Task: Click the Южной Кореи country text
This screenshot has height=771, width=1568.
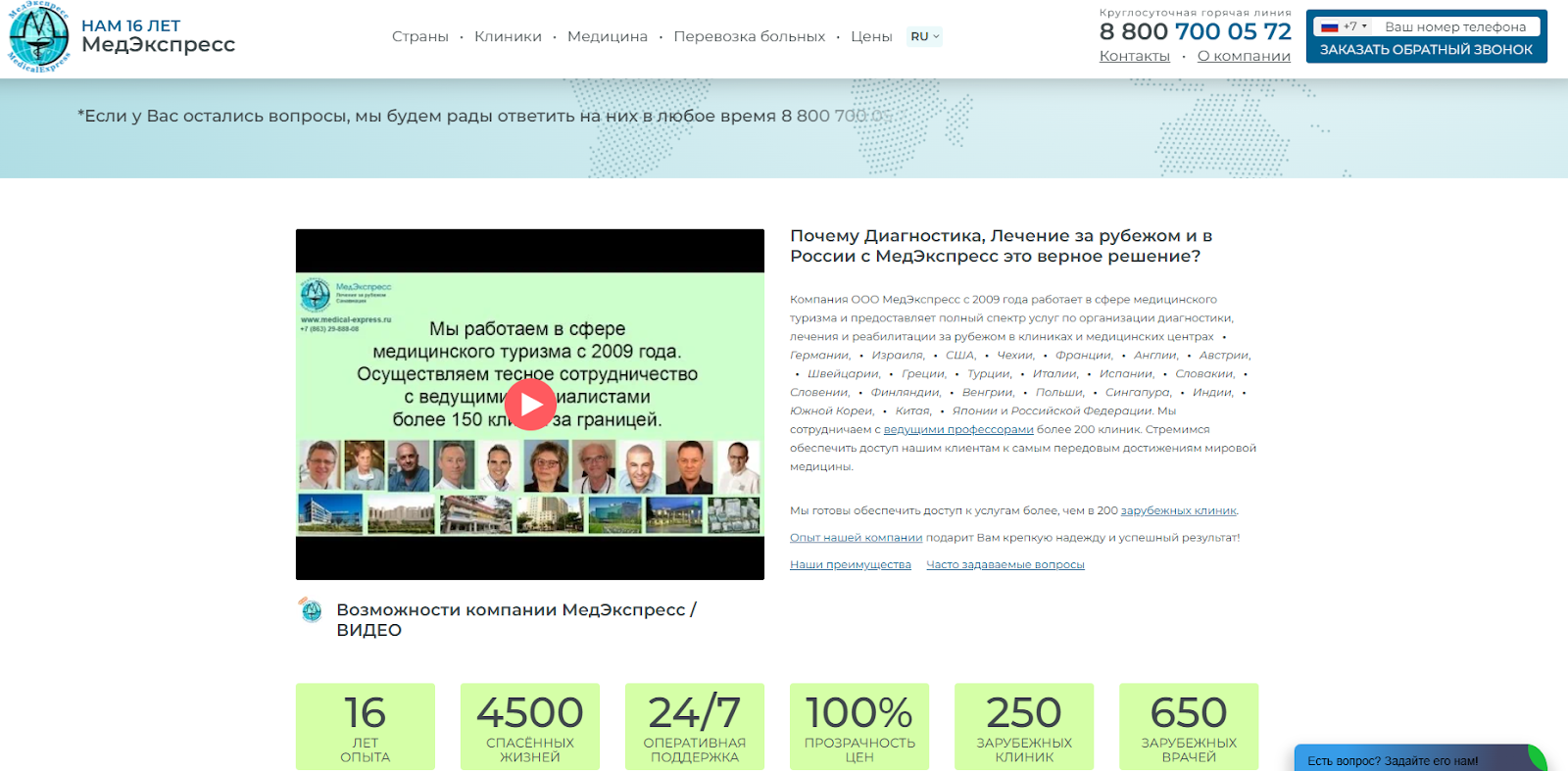Action: coord(832,410)
